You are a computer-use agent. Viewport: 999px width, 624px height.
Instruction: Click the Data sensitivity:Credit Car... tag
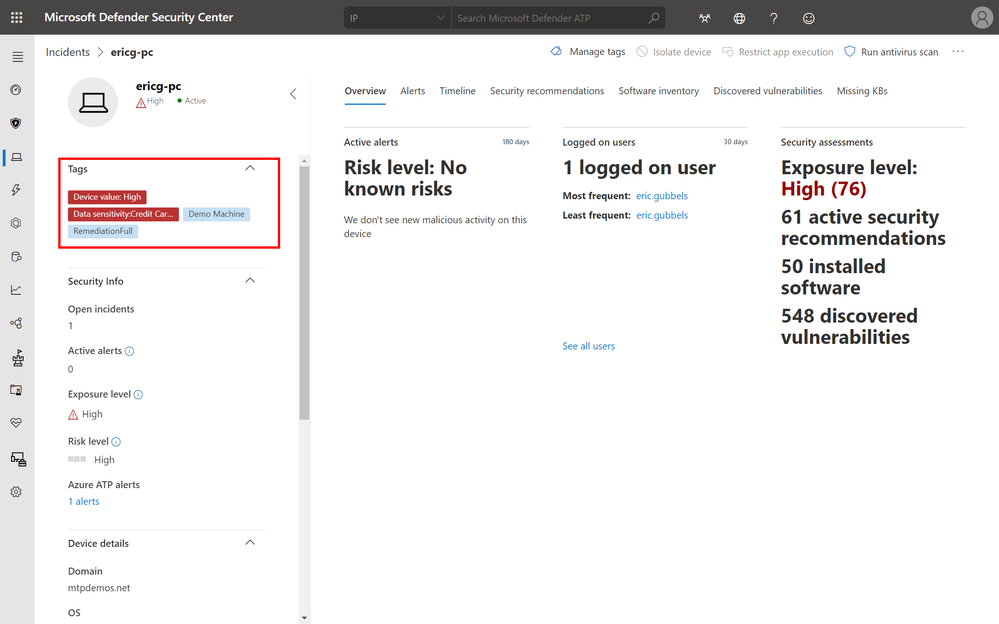[x=123, y=214]
